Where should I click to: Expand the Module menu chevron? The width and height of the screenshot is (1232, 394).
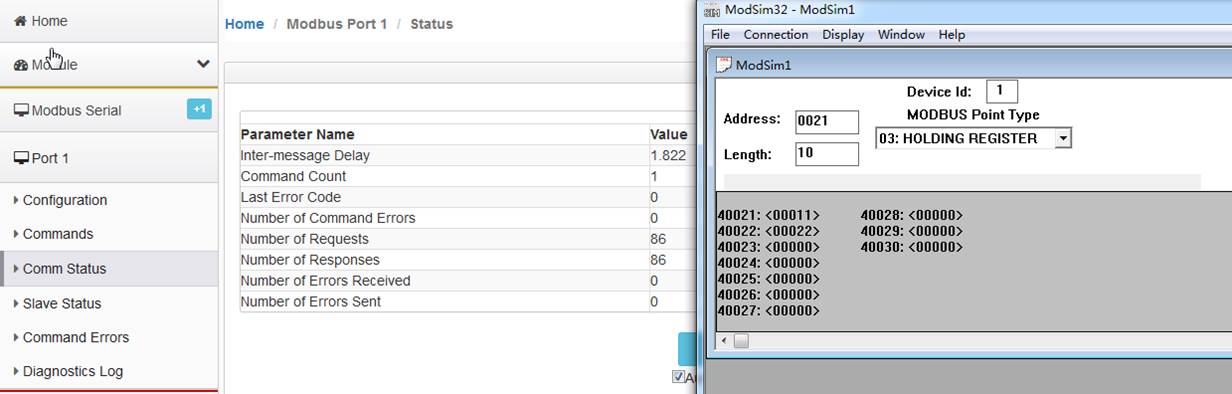pos(203,64)
